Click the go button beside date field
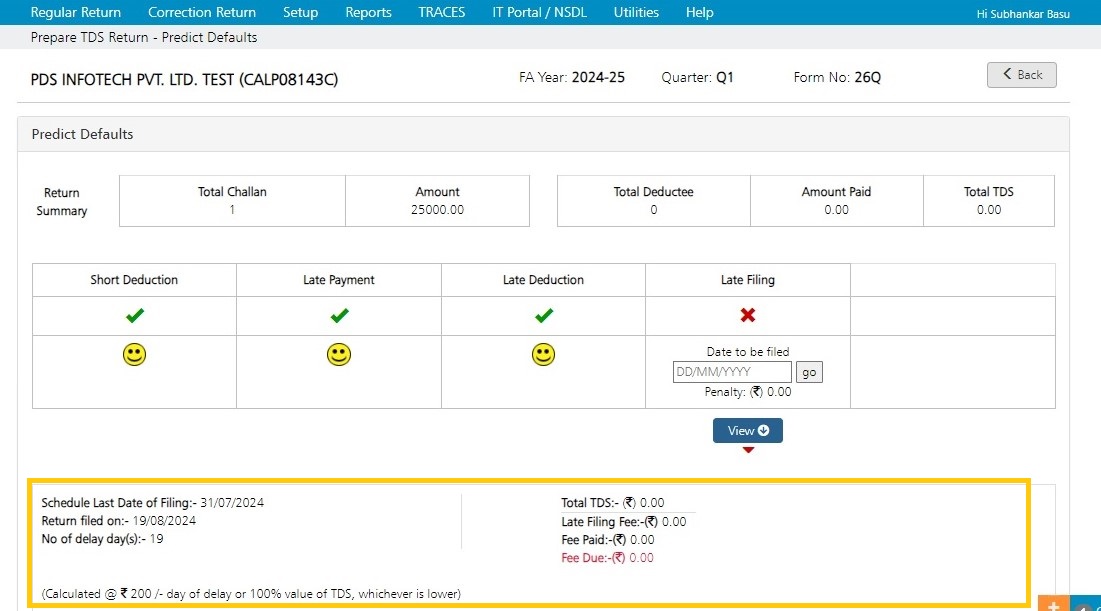This screenshot has width=1101, height=611. pyautogui.click(x=809, y=372)
